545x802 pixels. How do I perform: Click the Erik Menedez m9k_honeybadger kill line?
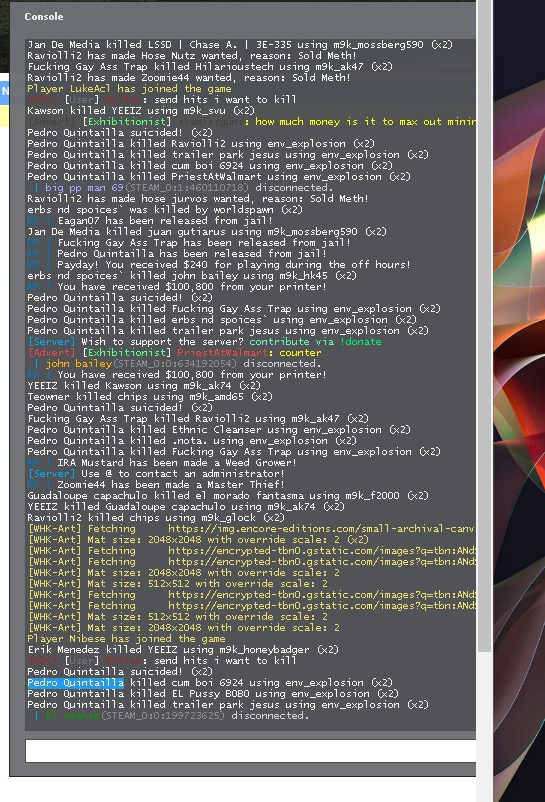184,650
